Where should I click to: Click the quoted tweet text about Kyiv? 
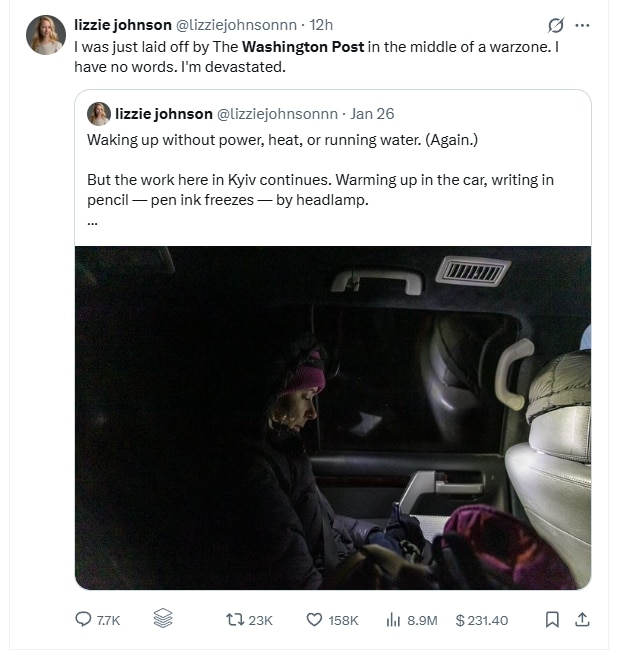(x=320, y=188)
